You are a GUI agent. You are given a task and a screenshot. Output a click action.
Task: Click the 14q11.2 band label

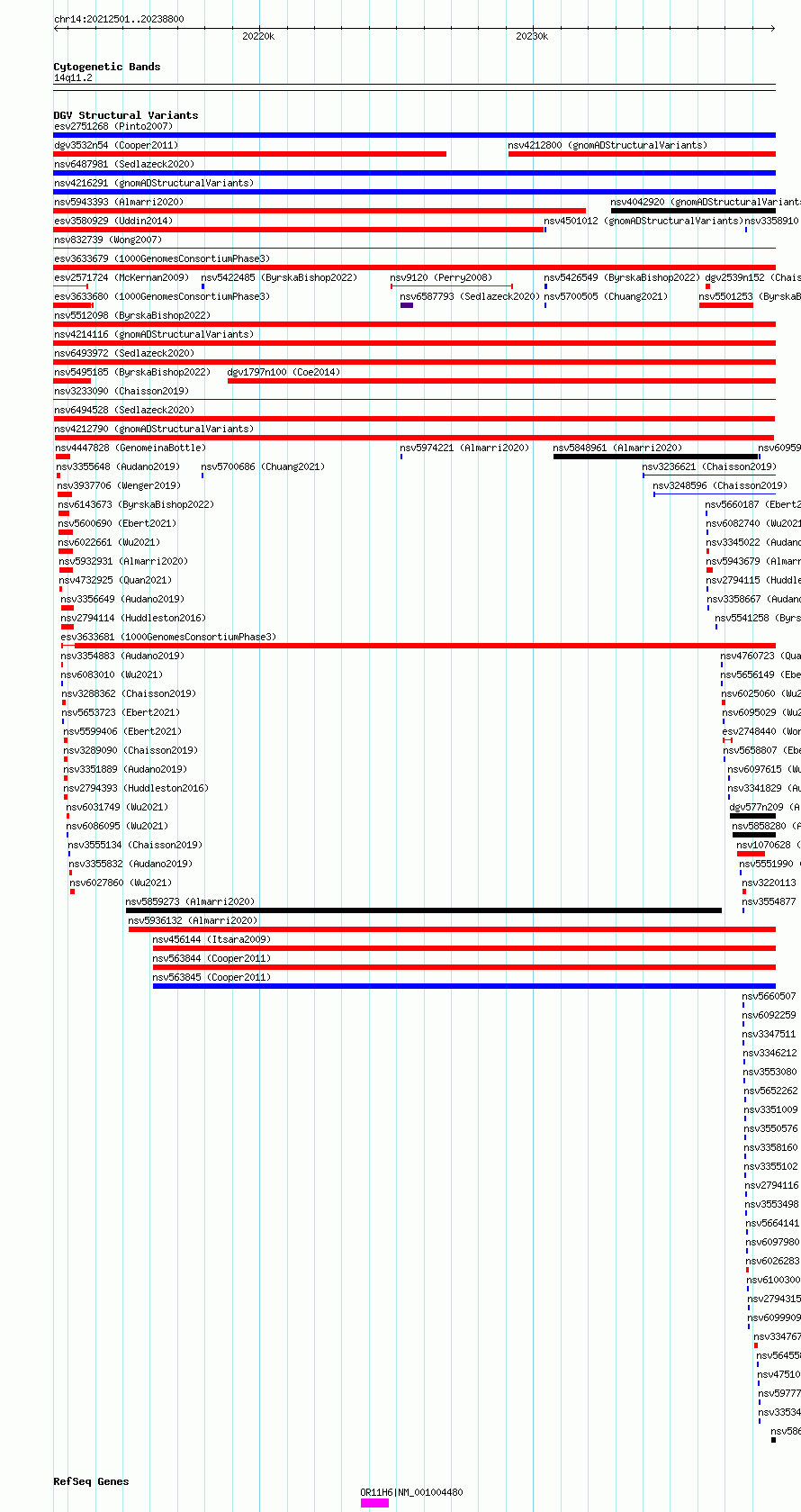[73, 77]
